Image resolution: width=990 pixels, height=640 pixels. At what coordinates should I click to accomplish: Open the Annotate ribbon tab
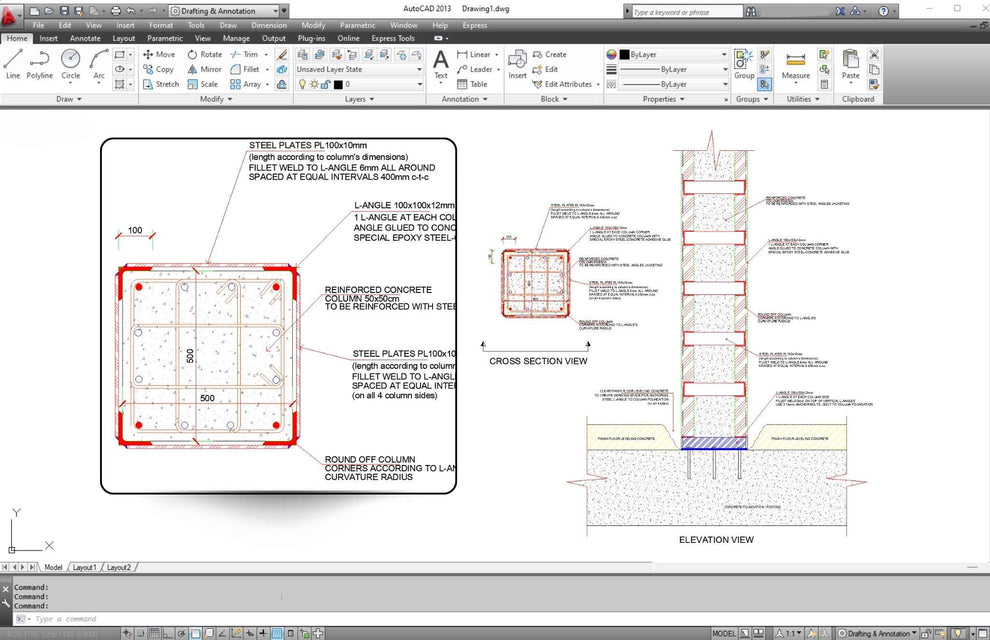click(85, 39)
